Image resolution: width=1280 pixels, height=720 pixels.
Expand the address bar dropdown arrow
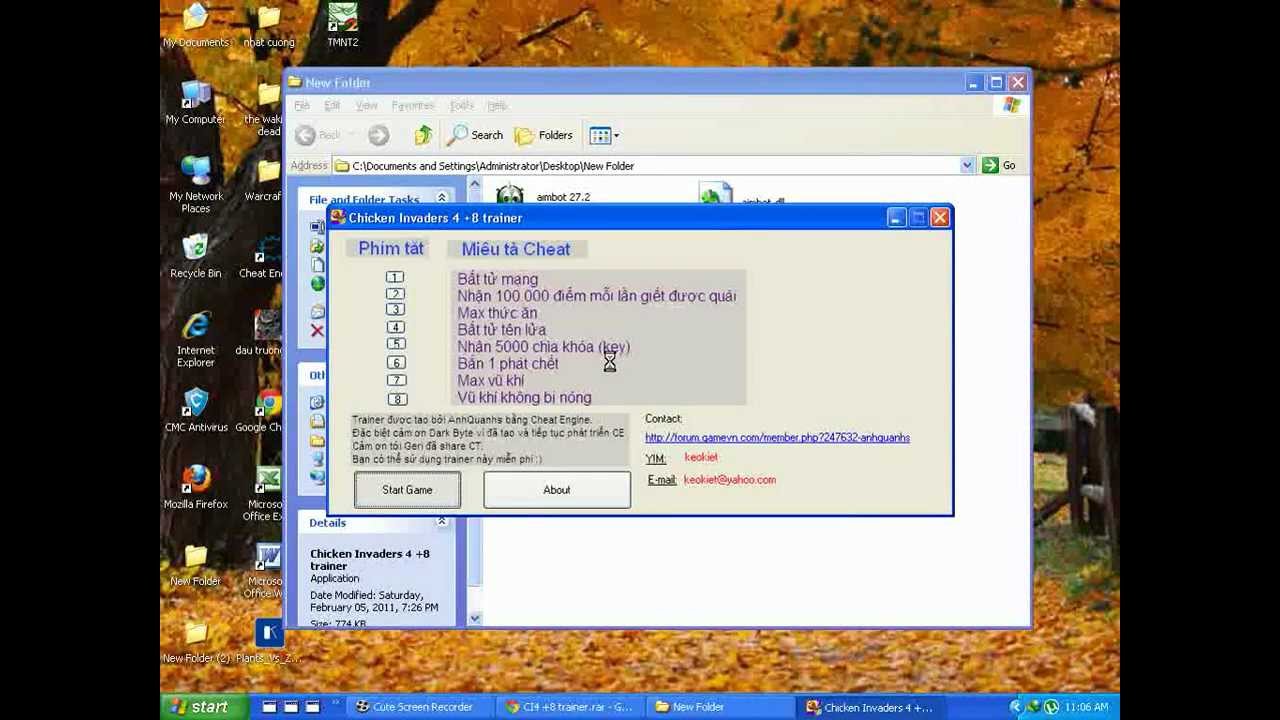pyautogui.click(x=967, y=165)
